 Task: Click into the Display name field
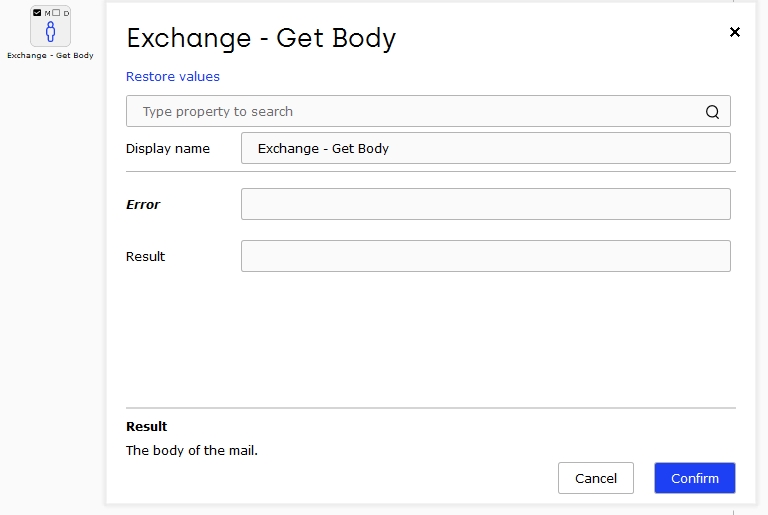[485, 148]
